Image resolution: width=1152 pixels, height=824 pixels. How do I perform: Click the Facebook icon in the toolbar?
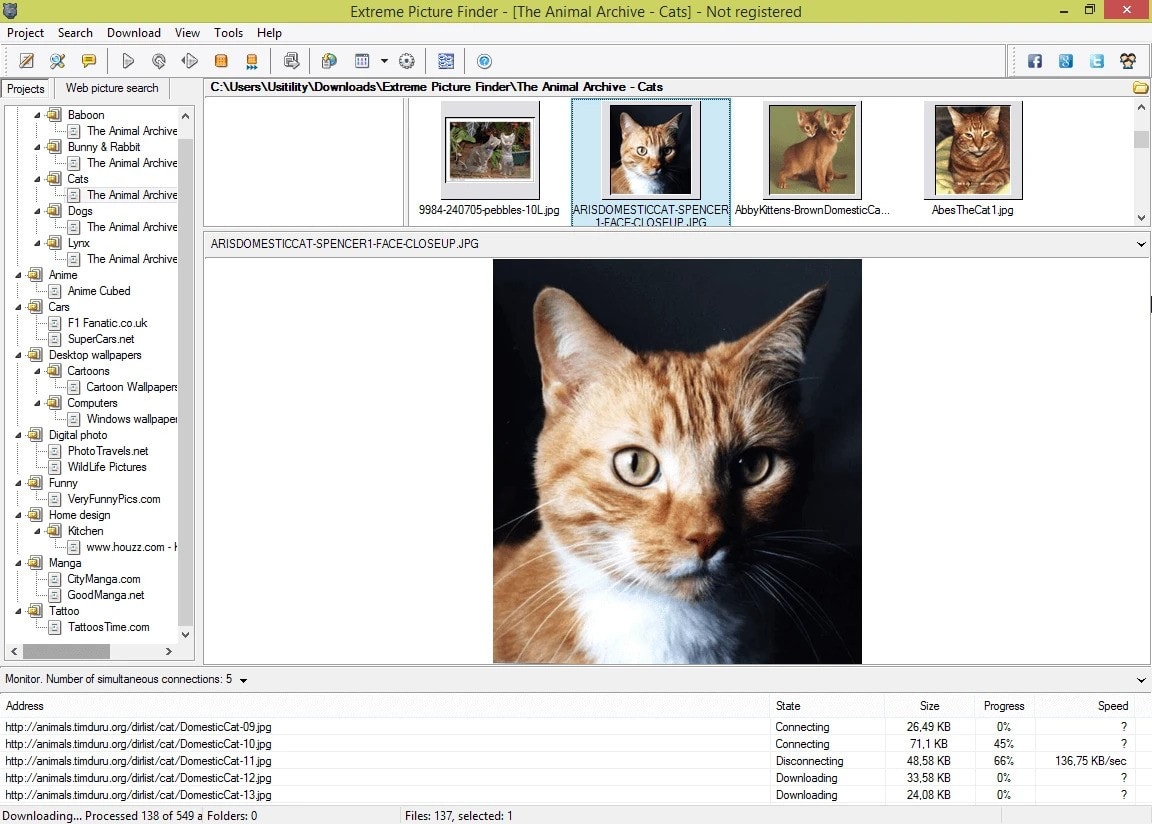(x=1035, y=61)
